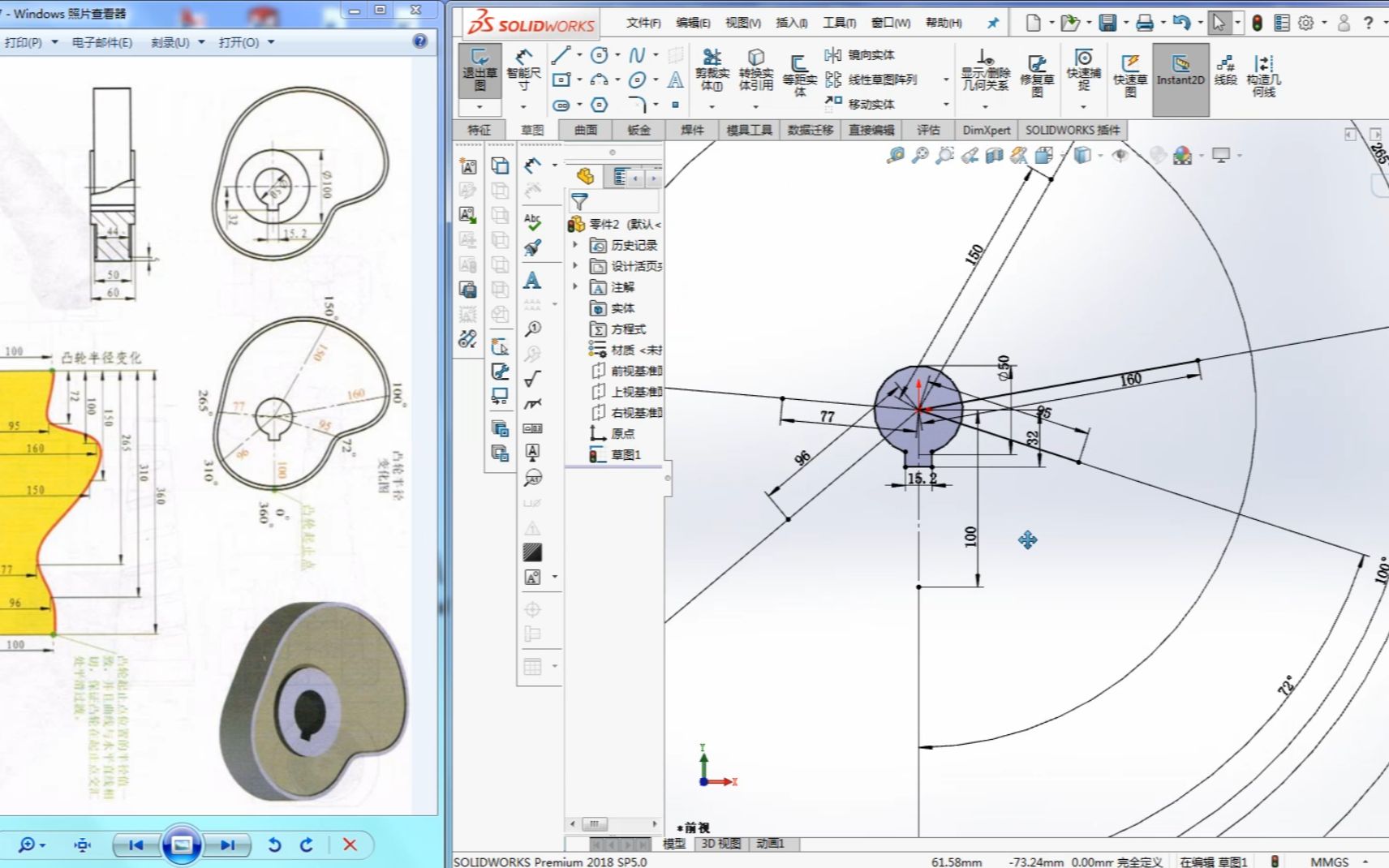
Task: Click MMGS unit system in status bar
Action: coord(1330,862)
